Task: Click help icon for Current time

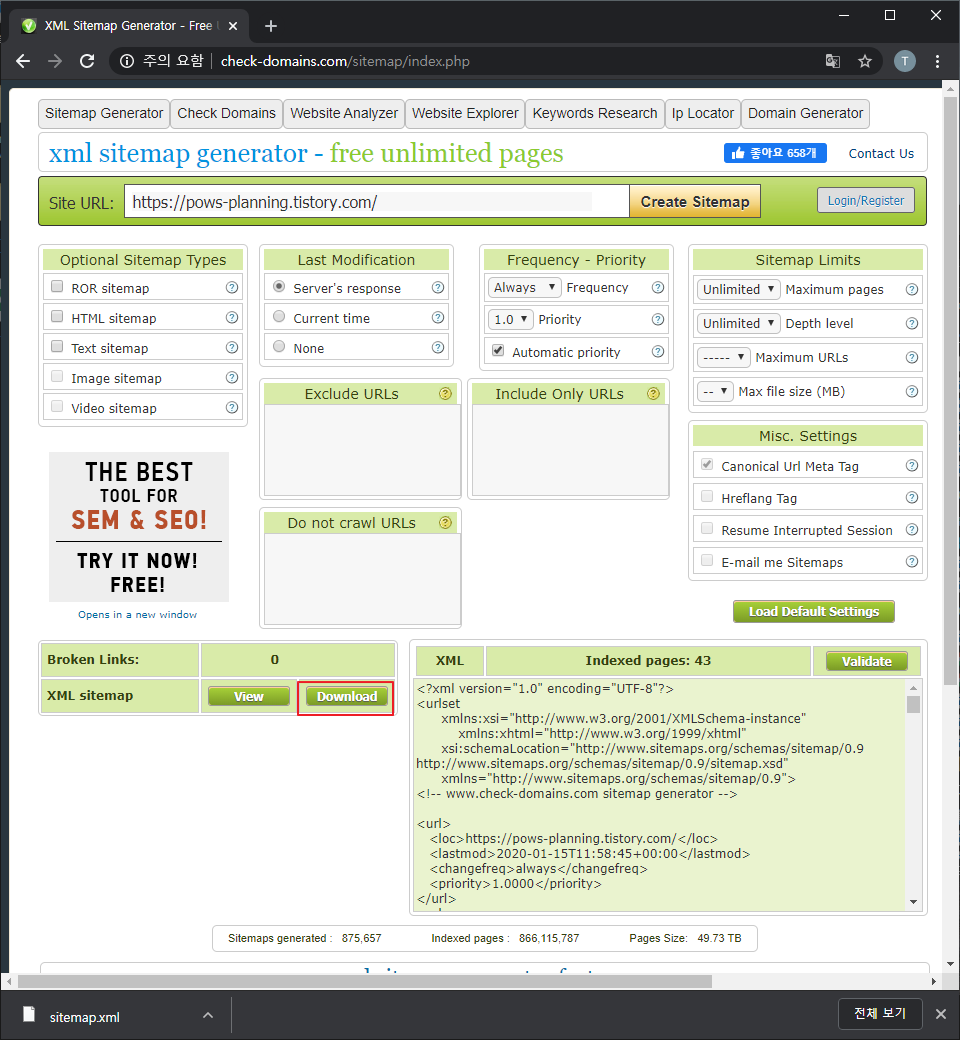Action: tap(438, 317)
